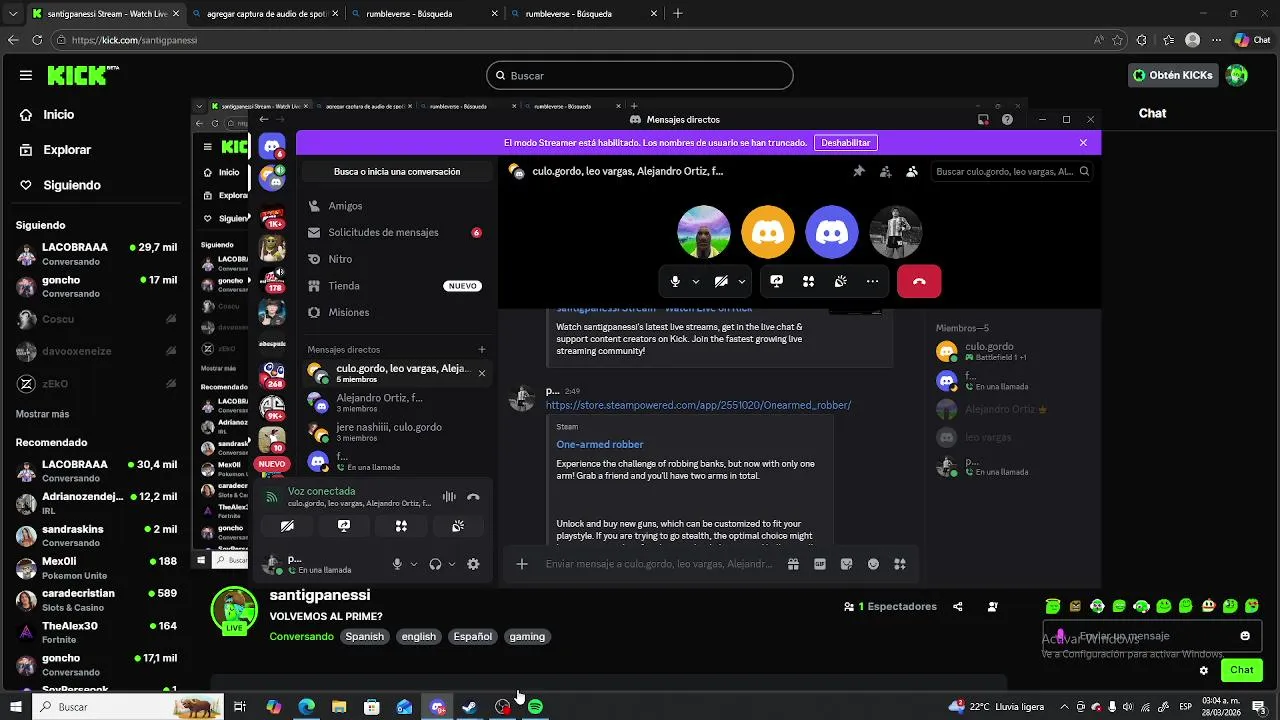Open the Alejandro Ortiz, f... group DM
Screen dimensions: 1280x720
point(397,403)
